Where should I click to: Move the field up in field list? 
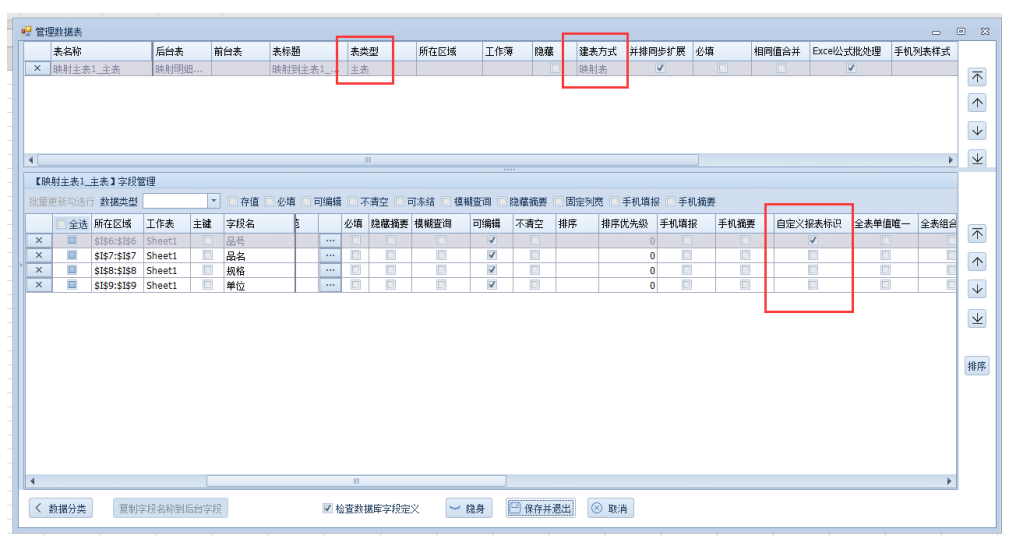(977, 261)
